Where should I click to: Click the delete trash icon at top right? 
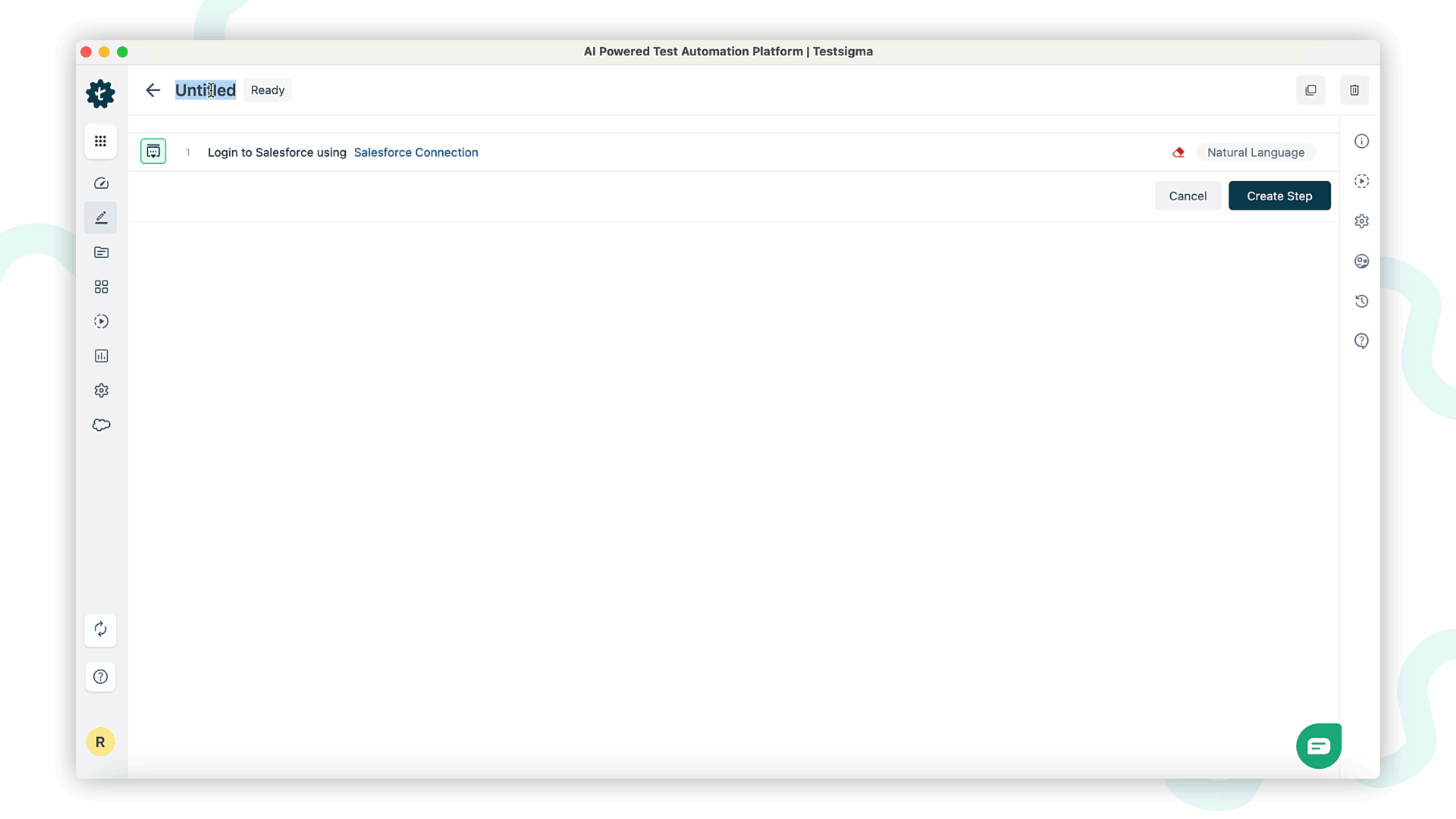click(1354, 90)
